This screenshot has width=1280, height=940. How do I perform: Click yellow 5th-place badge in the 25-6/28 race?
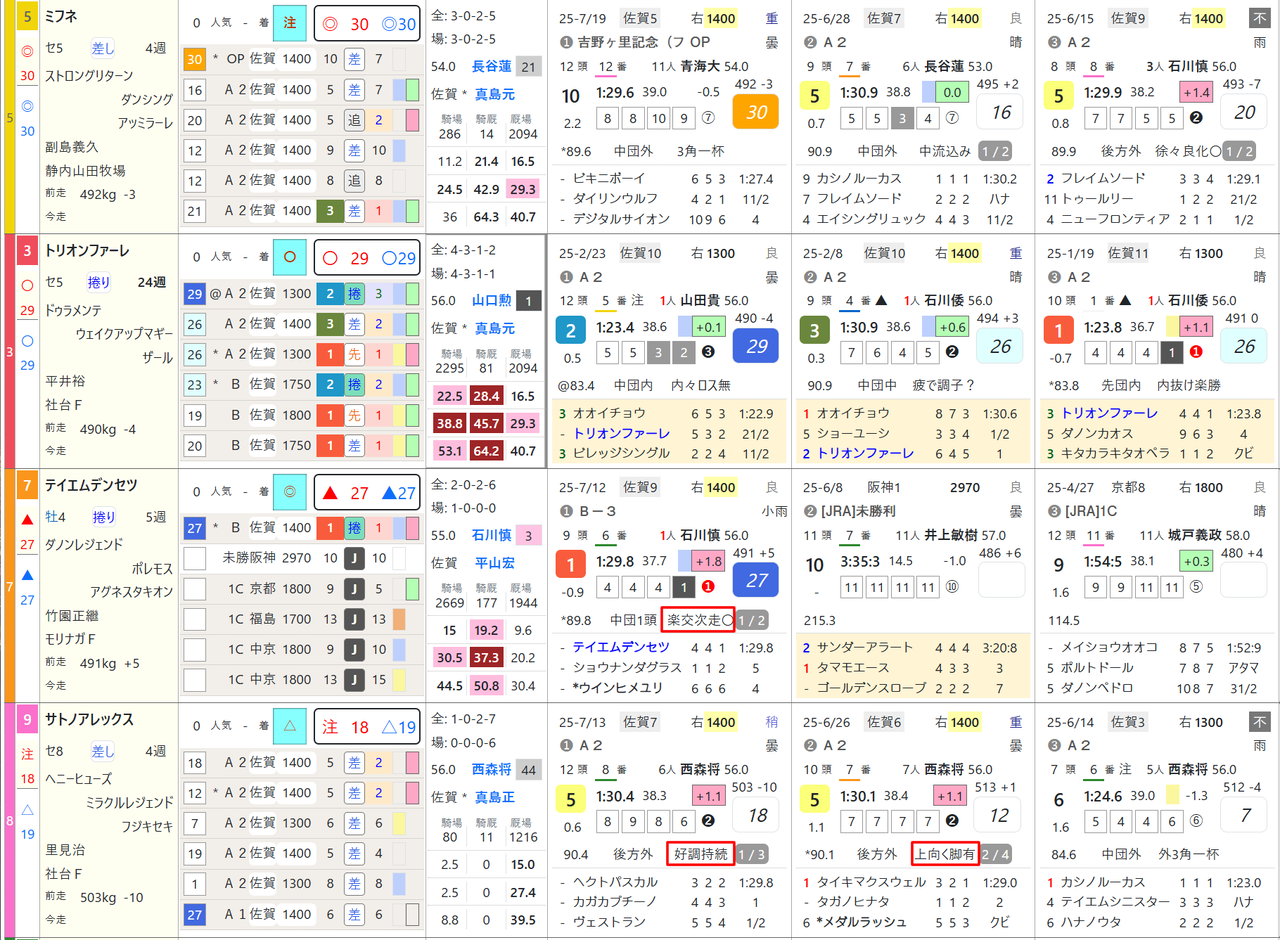(815, 97)
